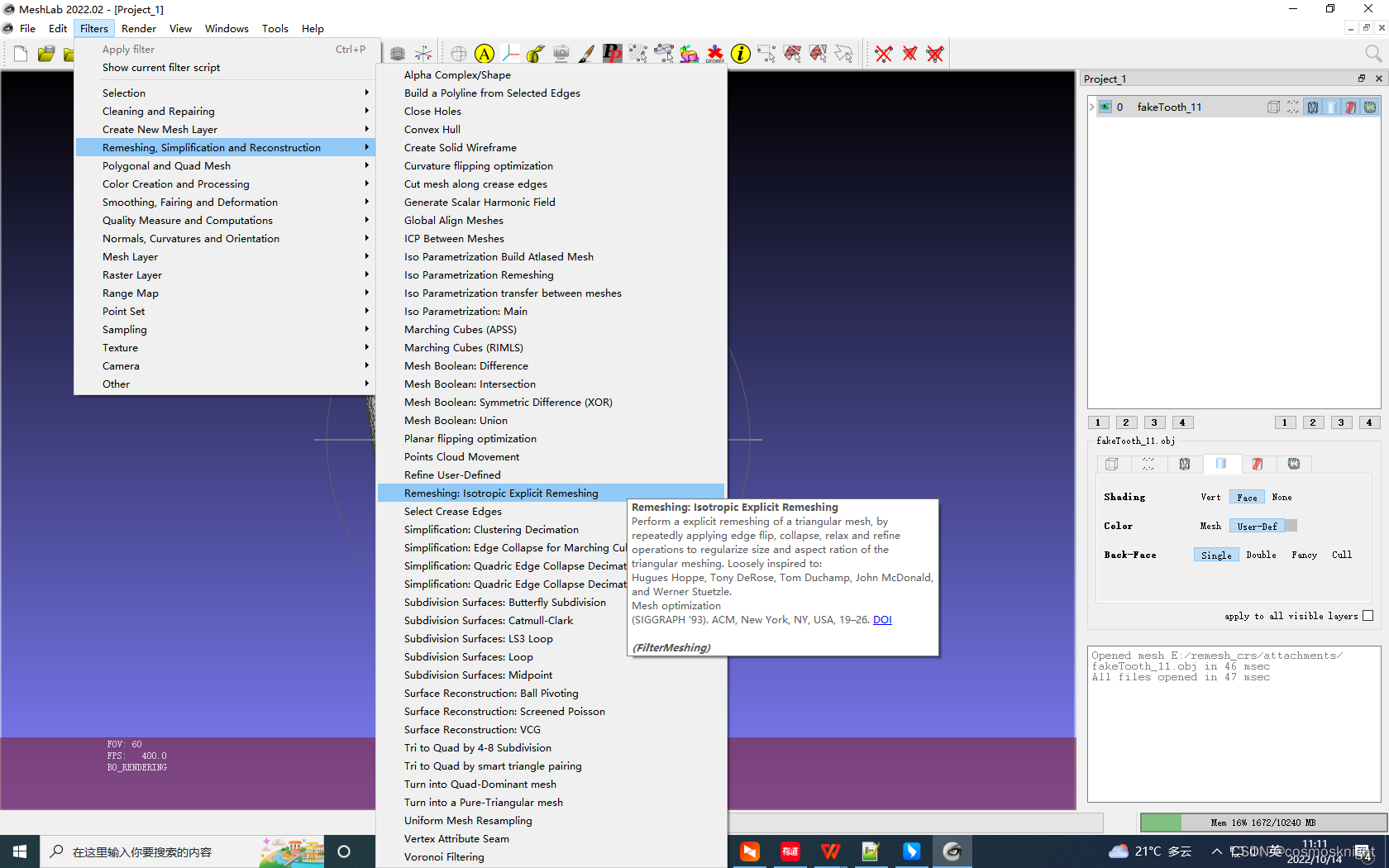Select the PickPoints (PP) tool

point(613,54)
